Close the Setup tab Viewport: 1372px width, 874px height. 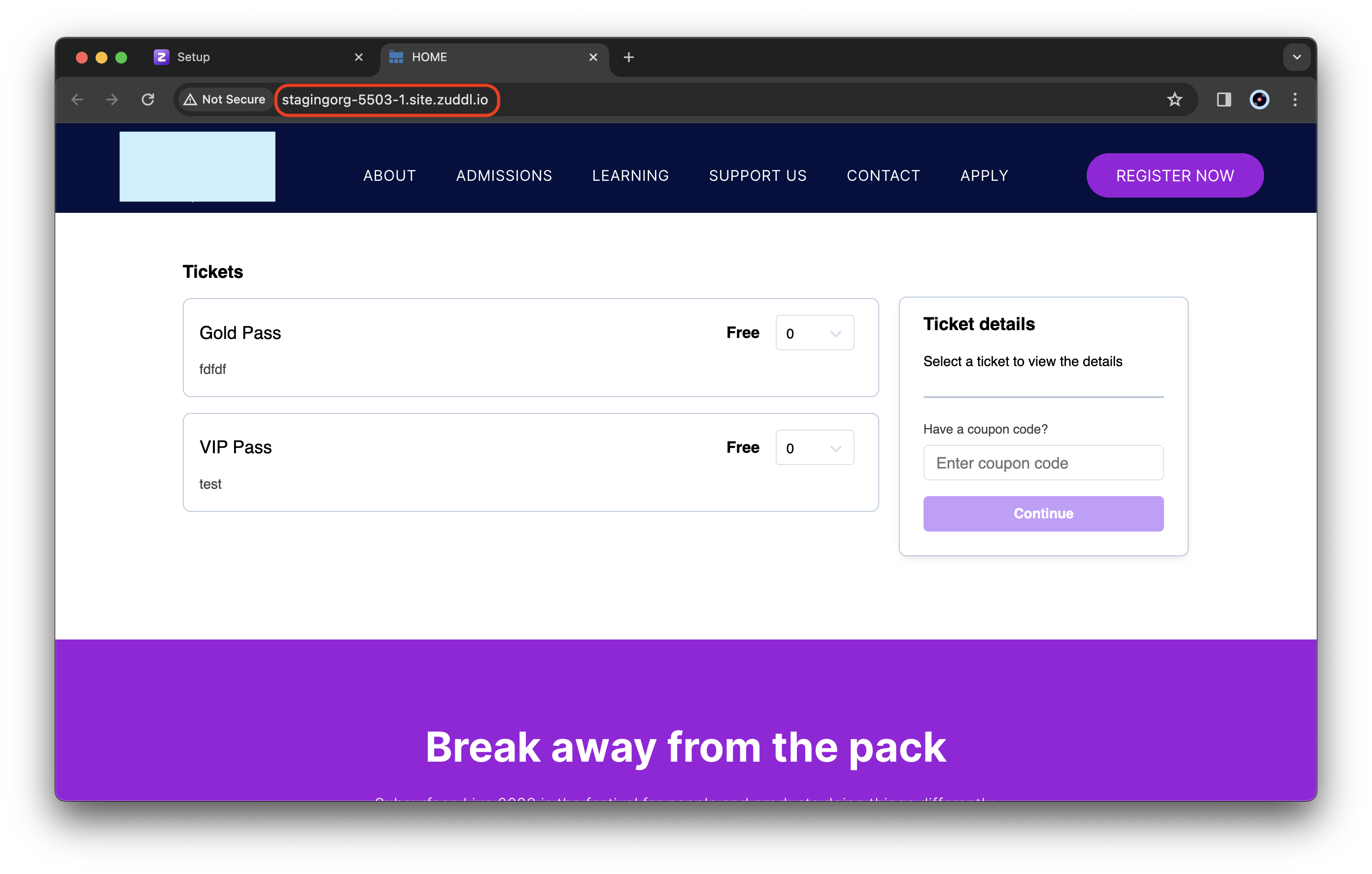358,57
